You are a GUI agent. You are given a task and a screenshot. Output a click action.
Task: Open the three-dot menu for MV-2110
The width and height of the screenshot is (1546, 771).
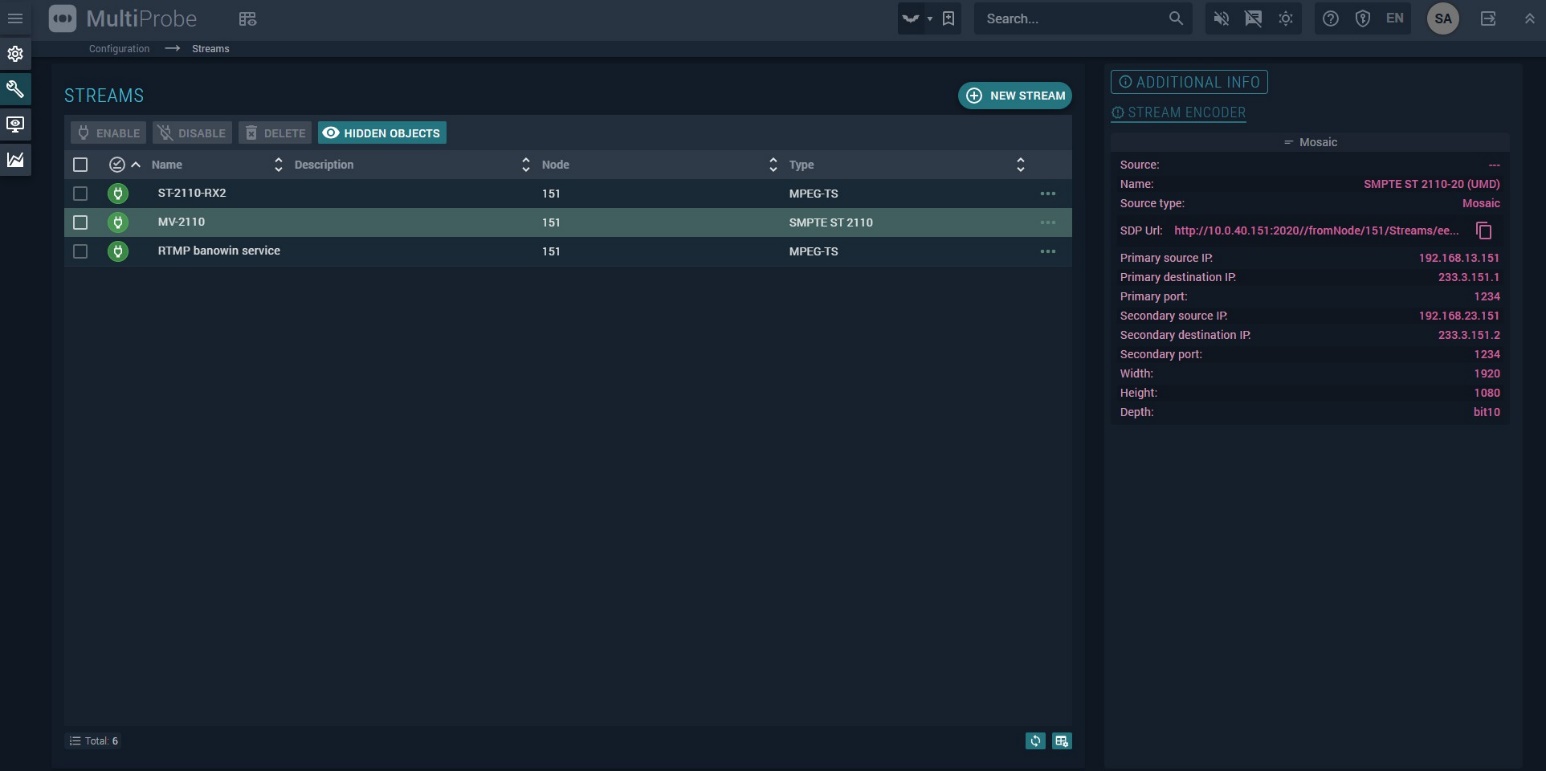coord(1047,222)
